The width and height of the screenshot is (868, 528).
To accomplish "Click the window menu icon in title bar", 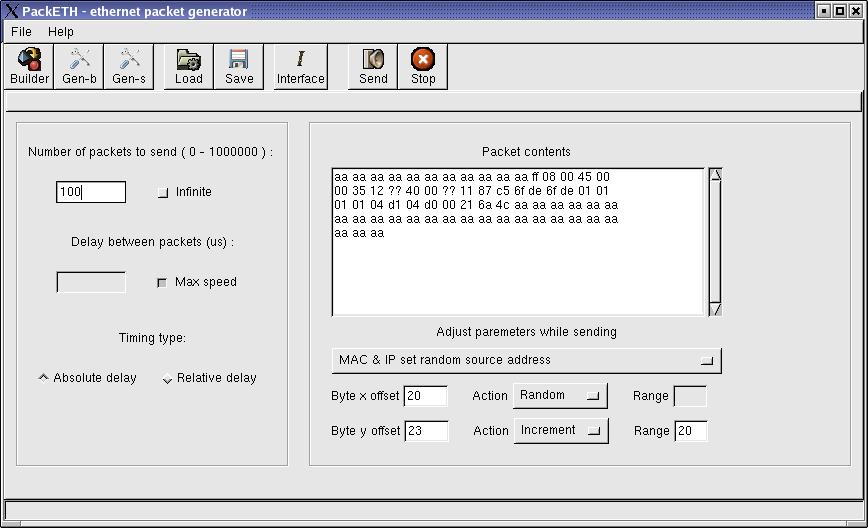I will (x=11, y=11).
